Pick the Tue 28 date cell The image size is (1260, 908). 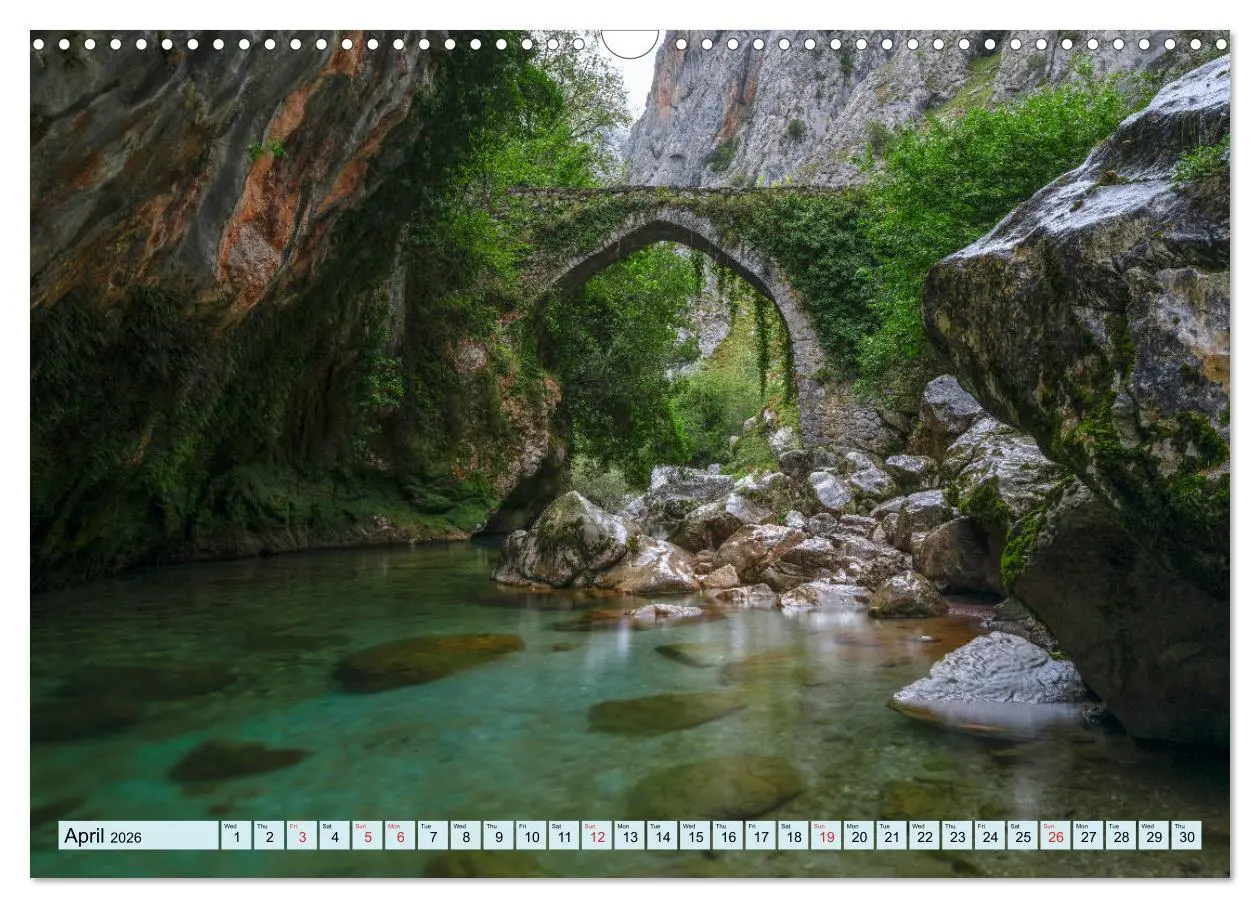[x=1121, y=836]
